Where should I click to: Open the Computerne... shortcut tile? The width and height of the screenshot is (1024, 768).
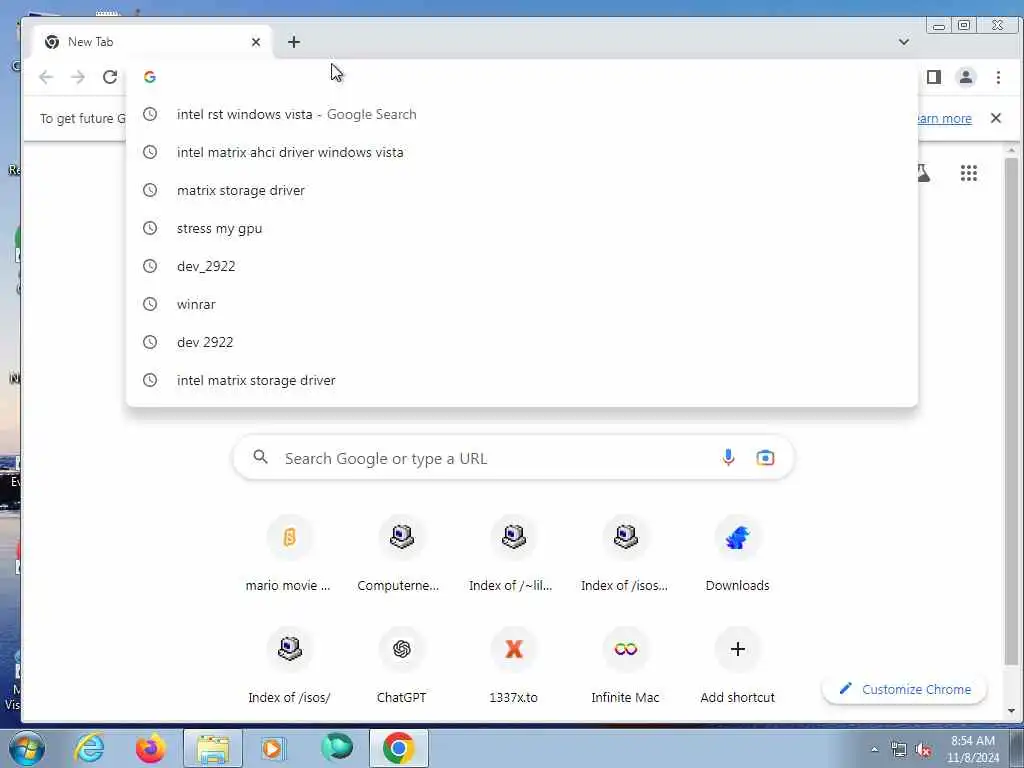point(401,552)
